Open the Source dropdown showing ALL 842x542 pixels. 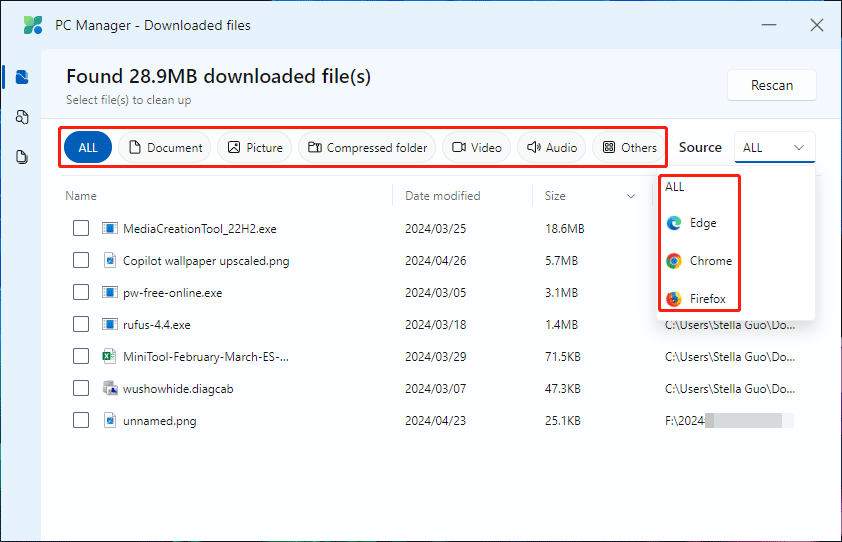pyautogui.click(x=774, y=147)
